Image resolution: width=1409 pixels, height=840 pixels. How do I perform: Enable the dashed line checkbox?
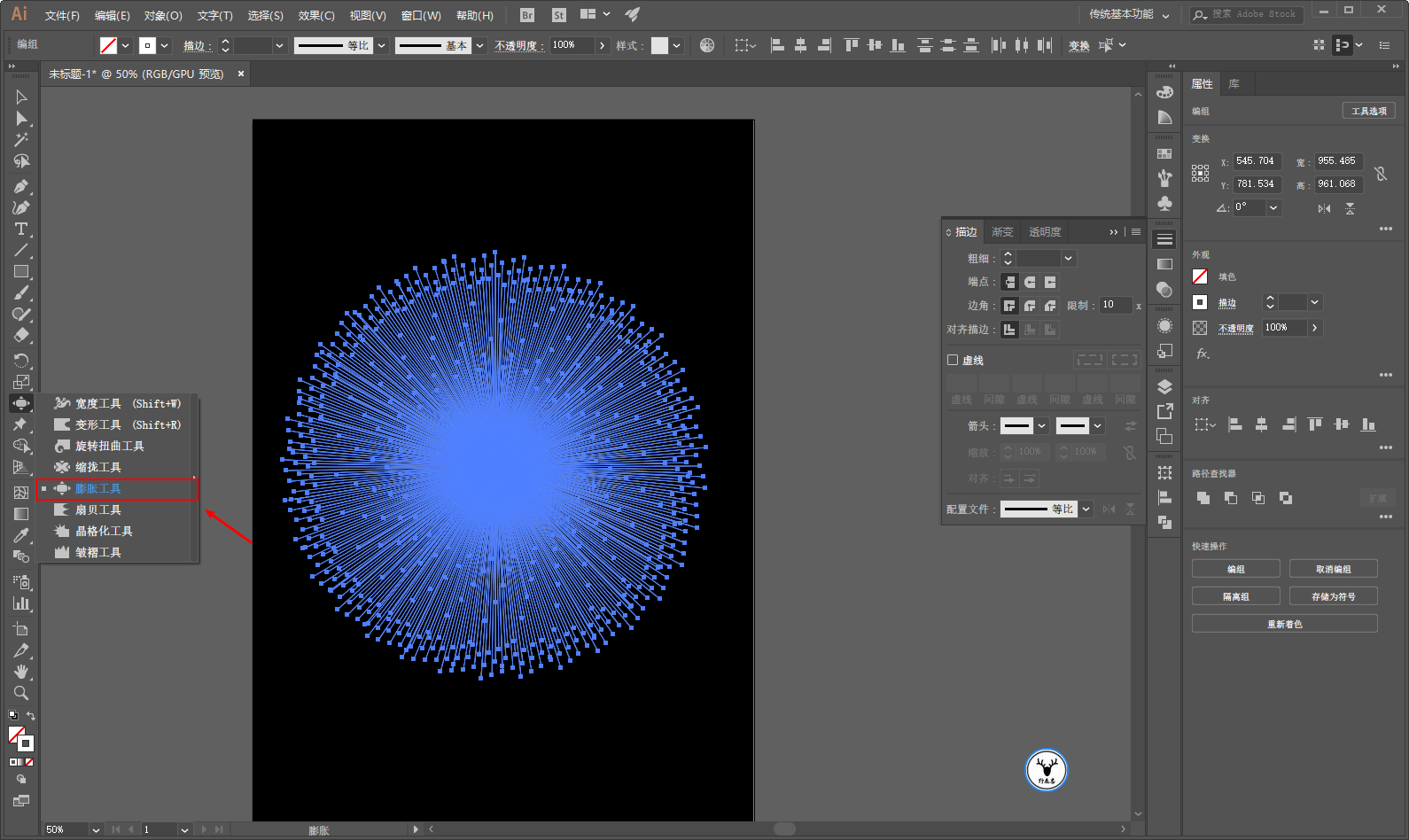[x=953, y=360]
